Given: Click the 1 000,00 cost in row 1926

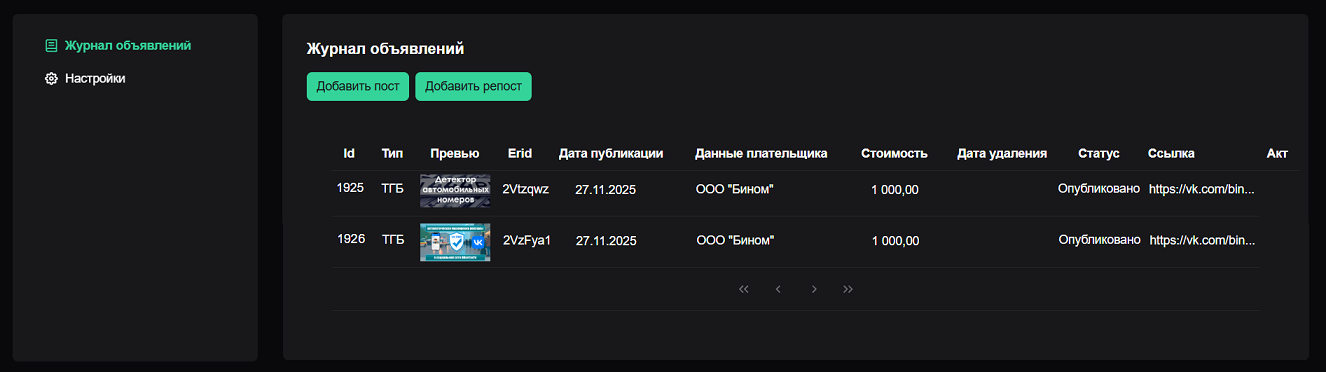Looking at the screenshot, I should [896, 241].
